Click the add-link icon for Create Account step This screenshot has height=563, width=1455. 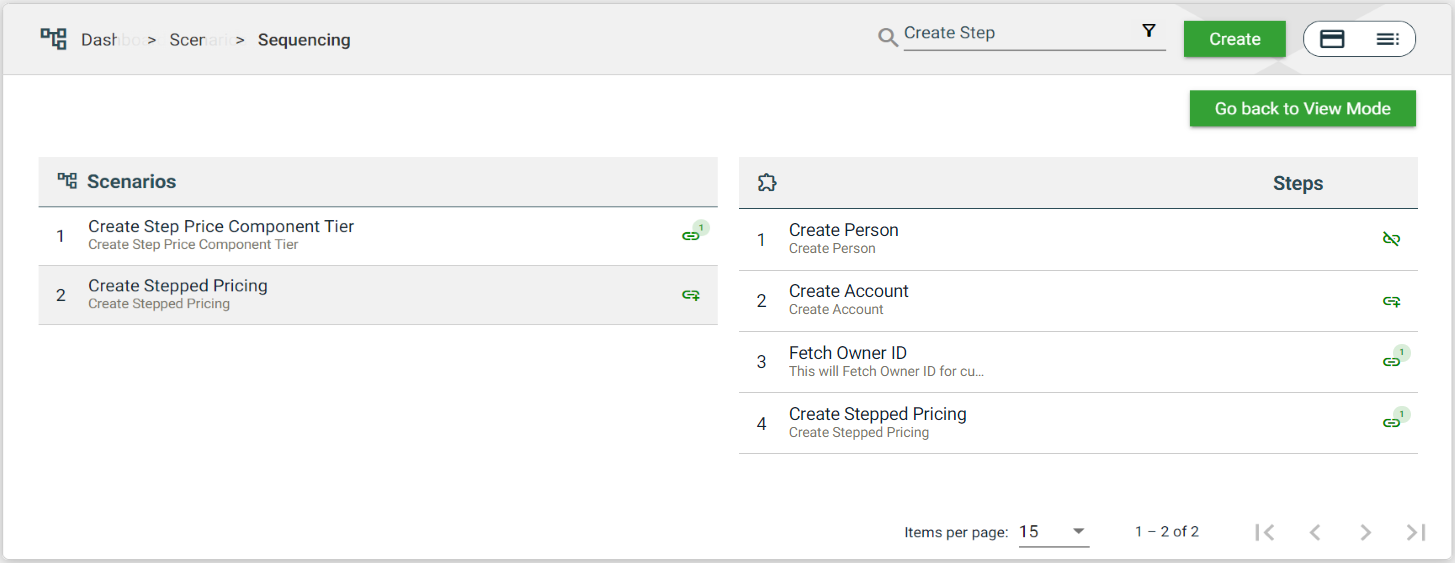[1391, 300]
